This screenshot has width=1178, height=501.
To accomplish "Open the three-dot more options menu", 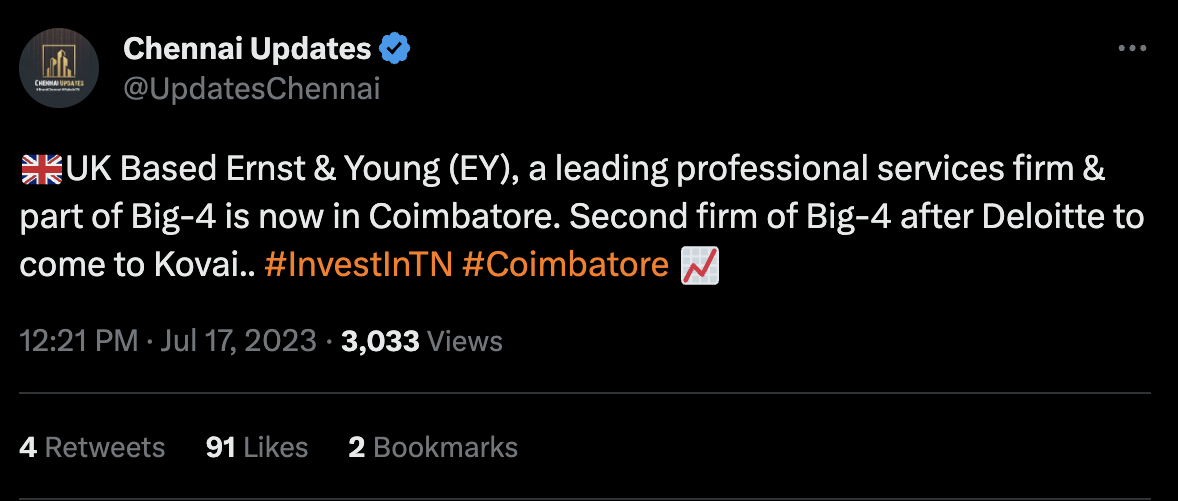I will click(1132, 50).
